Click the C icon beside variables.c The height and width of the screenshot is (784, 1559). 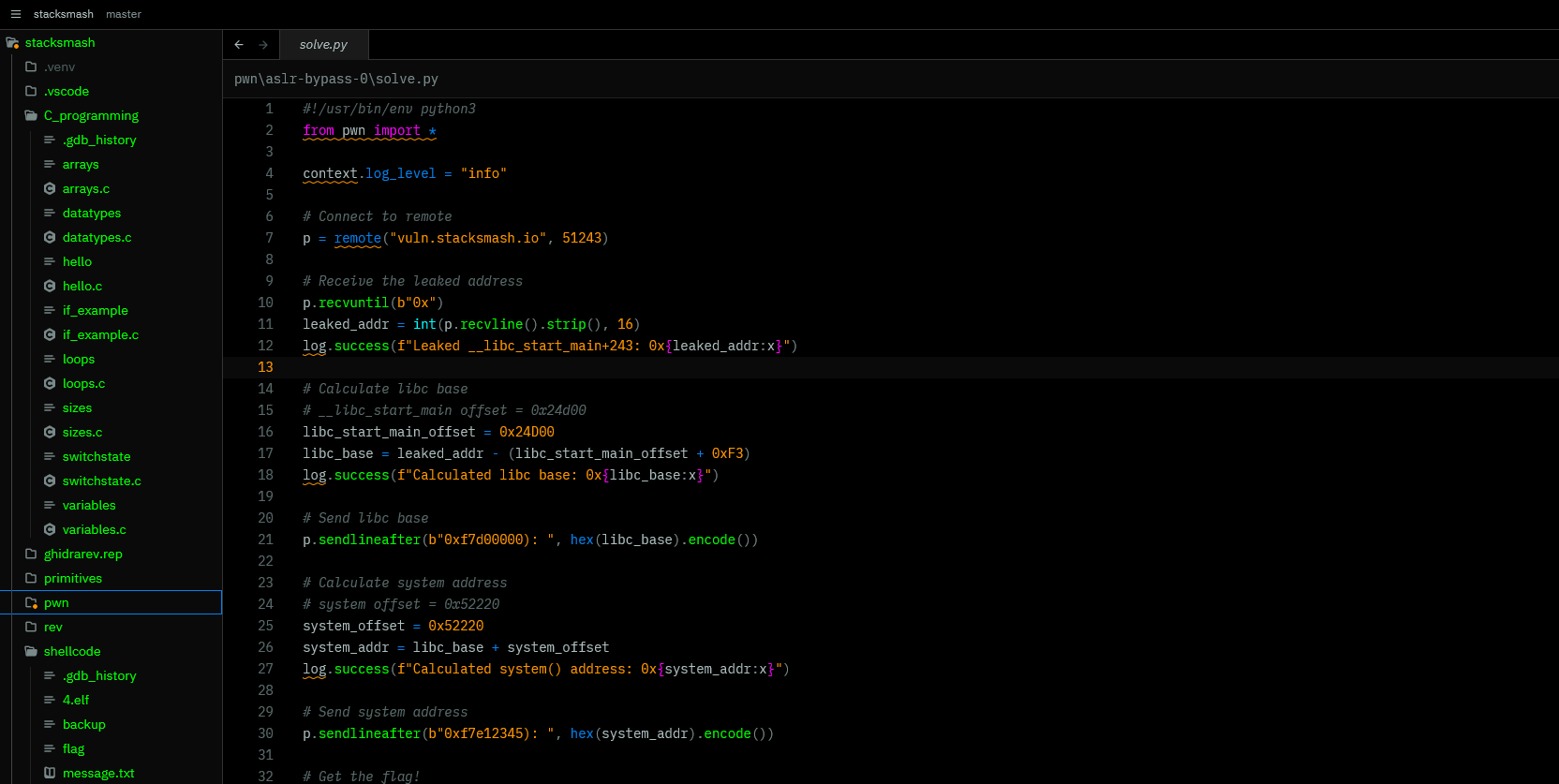(x=50, y=529)
